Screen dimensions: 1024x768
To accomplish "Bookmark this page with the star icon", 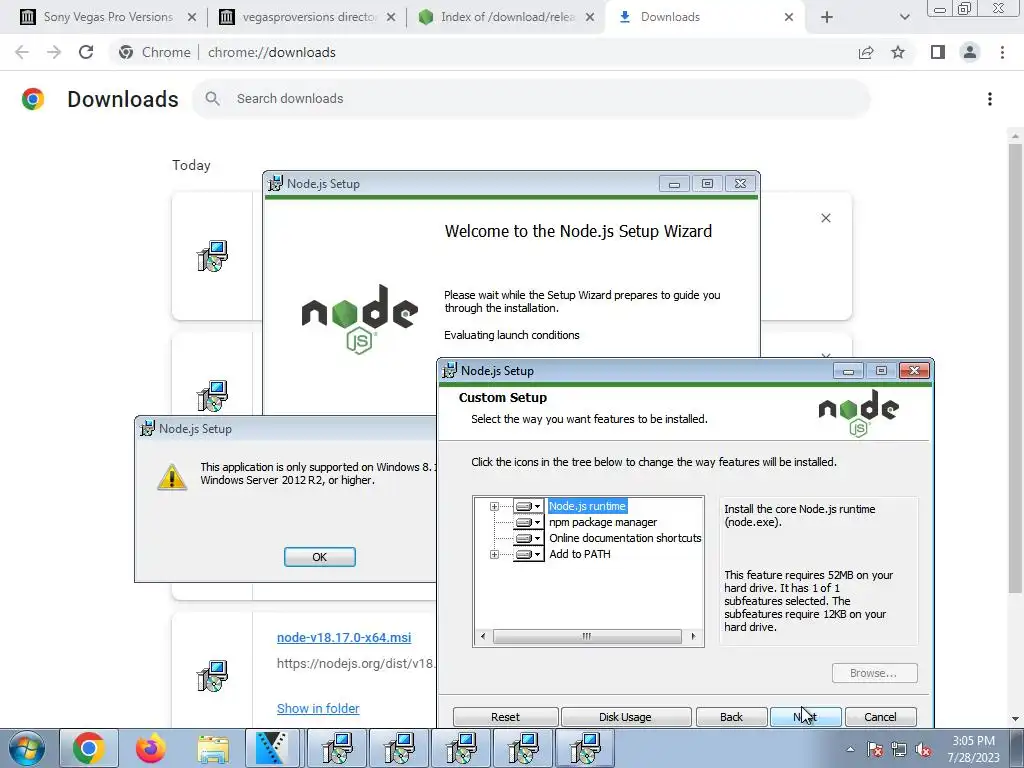I will pos(898,52).
